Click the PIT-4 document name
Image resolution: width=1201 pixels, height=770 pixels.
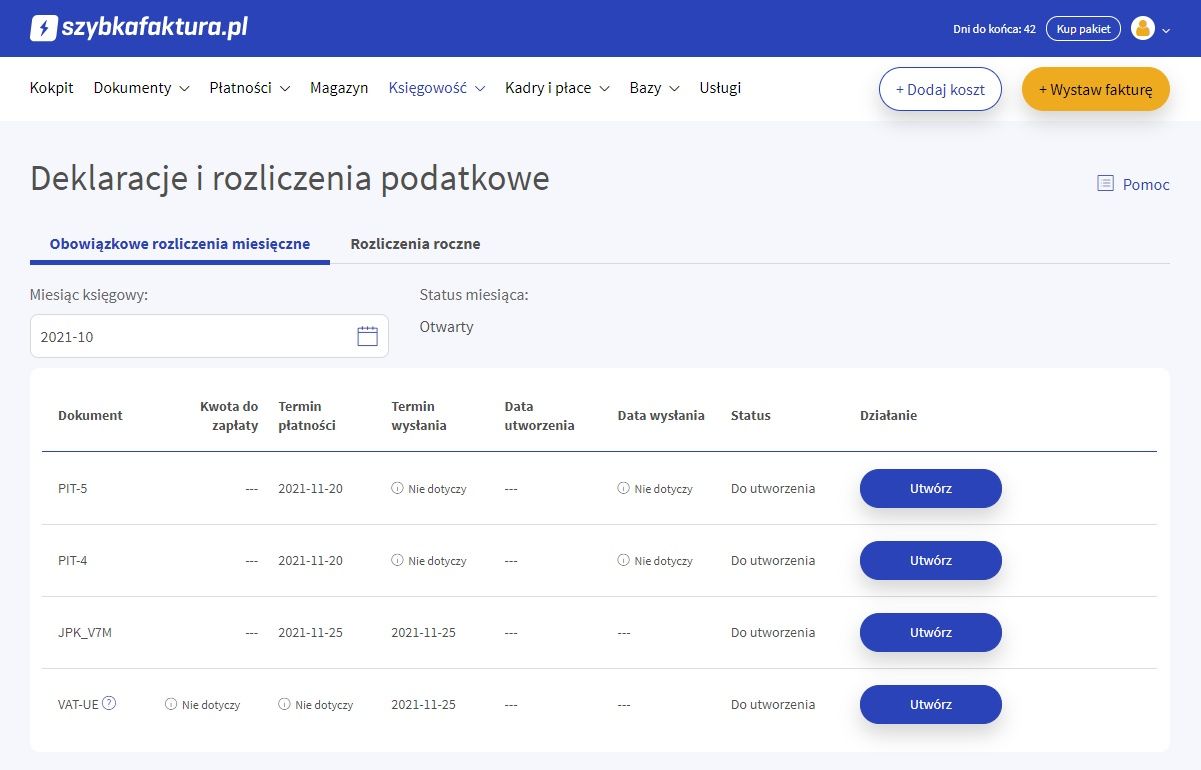(x=73, y=561)
